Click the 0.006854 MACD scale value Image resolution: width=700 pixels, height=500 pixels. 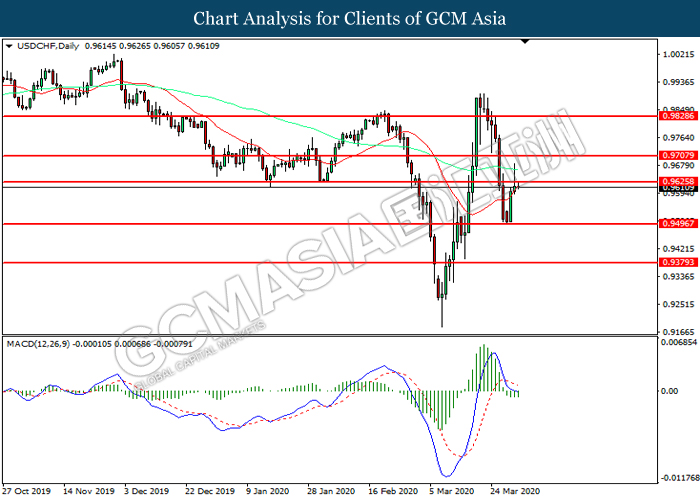pos(679,342)
